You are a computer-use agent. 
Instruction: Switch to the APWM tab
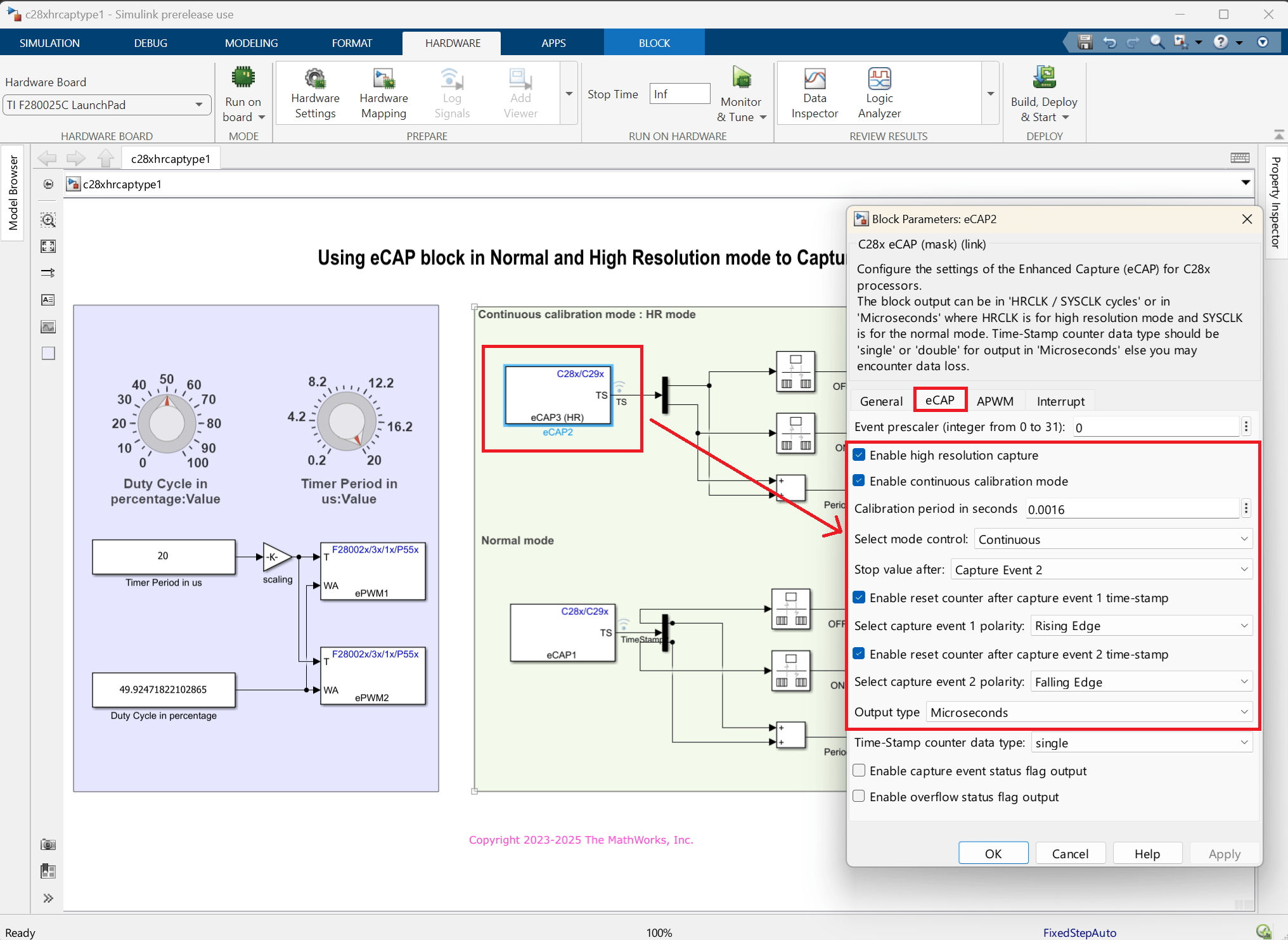(x=995, y=401)
